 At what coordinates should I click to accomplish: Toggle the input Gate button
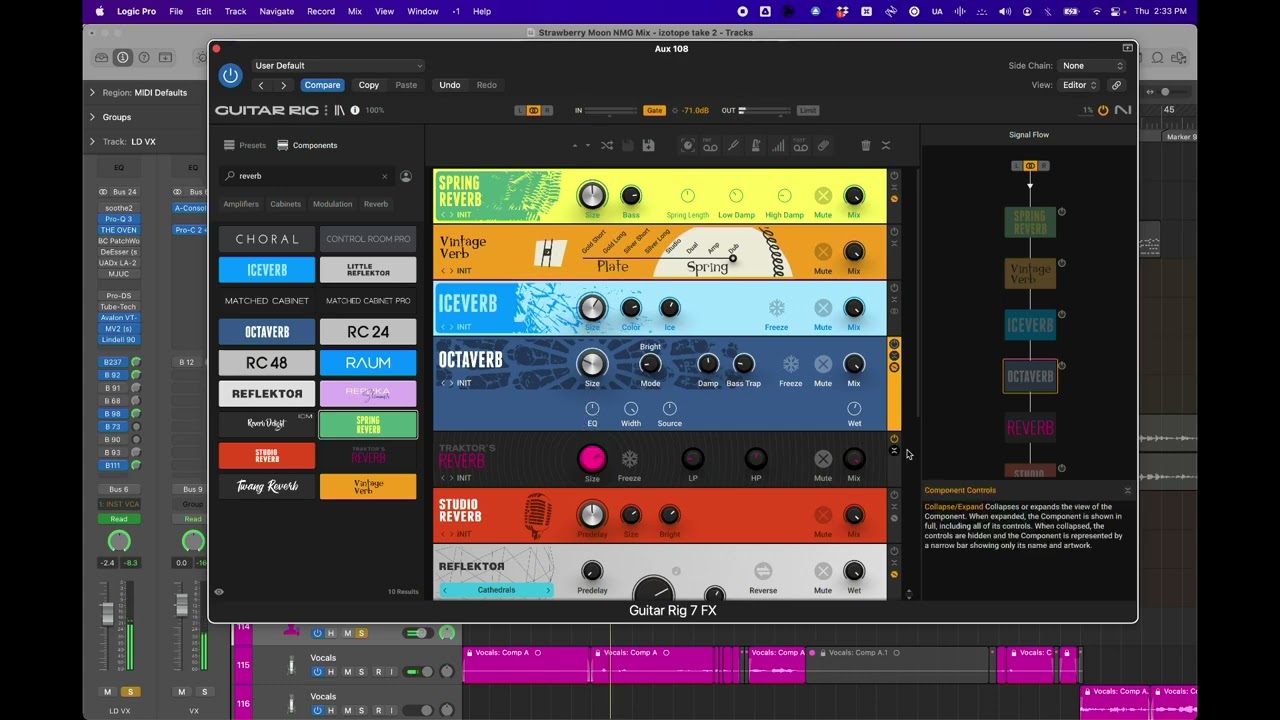tap(654, 110)
